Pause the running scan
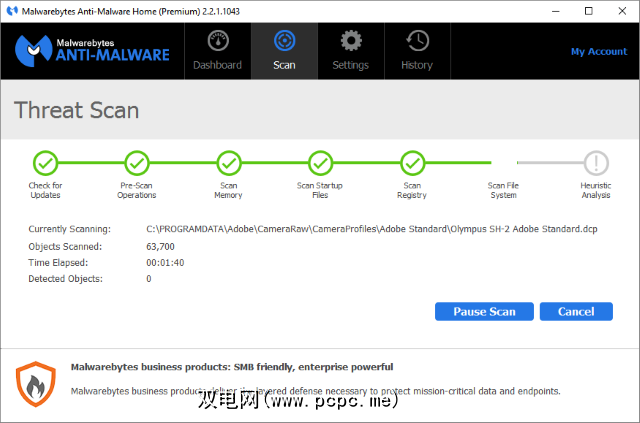 (484, 312)
